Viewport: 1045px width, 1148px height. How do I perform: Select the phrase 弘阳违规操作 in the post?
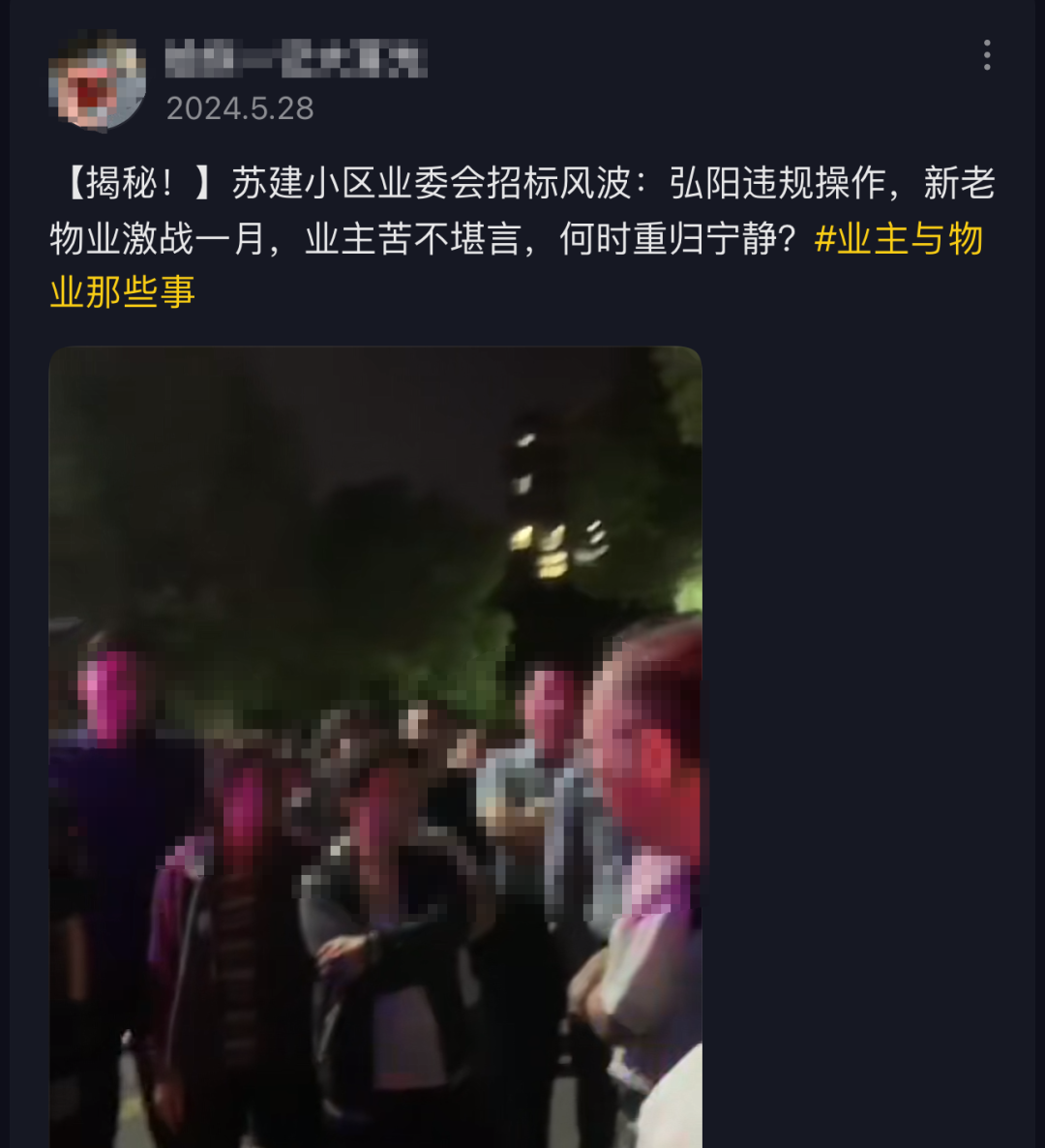[x=778, y=183]
